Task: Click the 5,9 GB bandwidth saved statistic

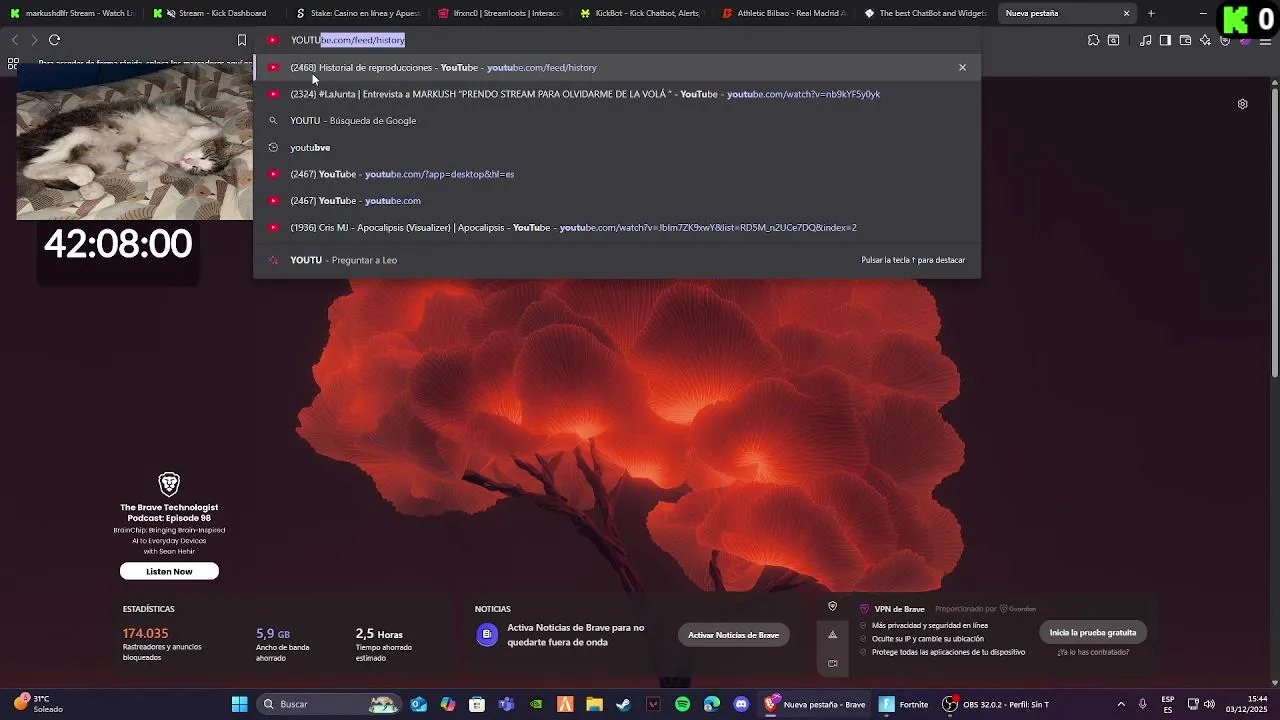Action: click(x=273, y=633)
